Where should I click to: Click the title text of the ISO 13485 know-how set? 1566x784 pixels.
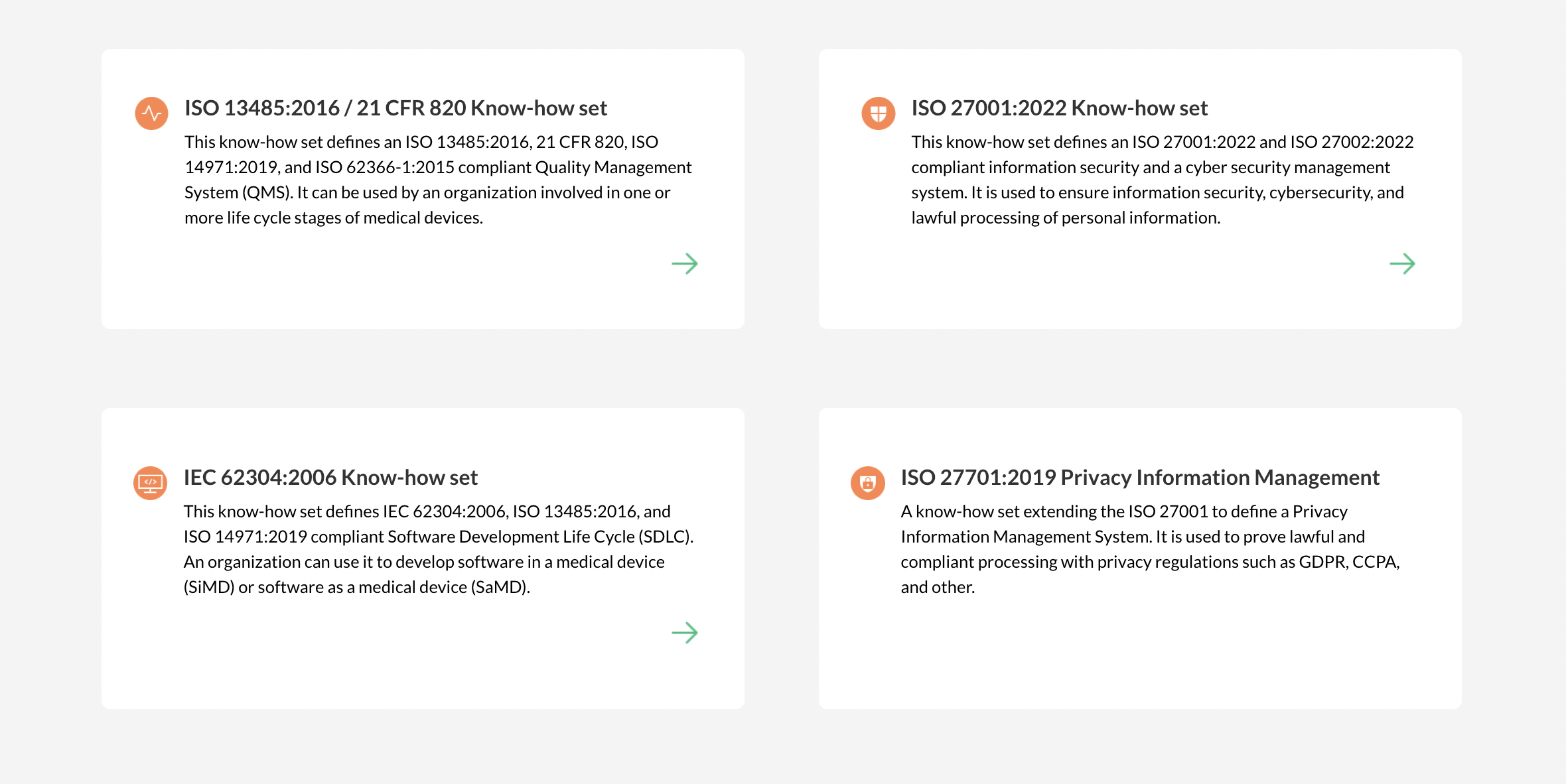[395, 107]
